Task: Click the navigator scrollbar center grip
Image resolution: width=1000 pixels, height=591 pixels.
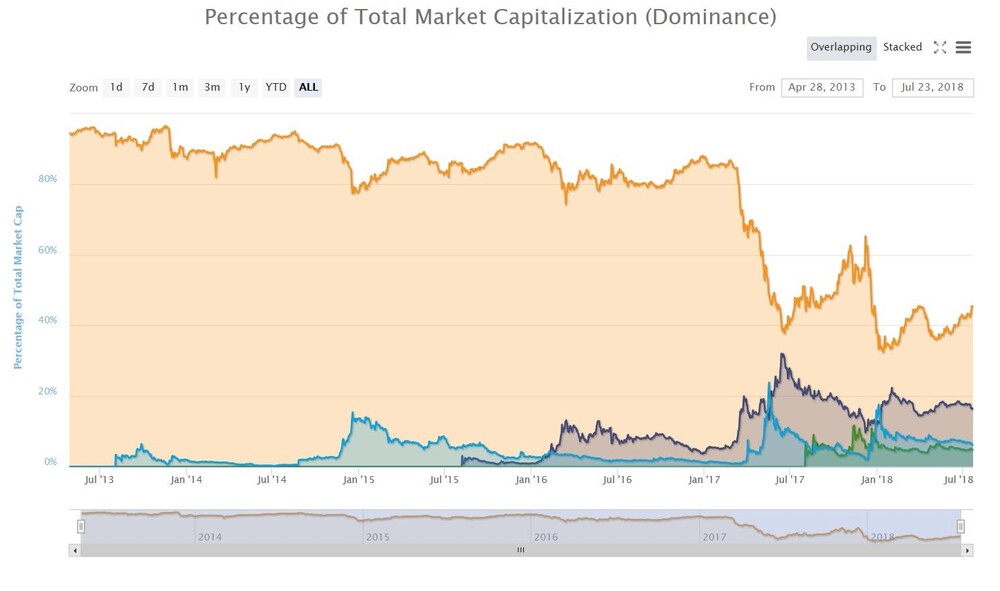Action: [x=521, y=550]
